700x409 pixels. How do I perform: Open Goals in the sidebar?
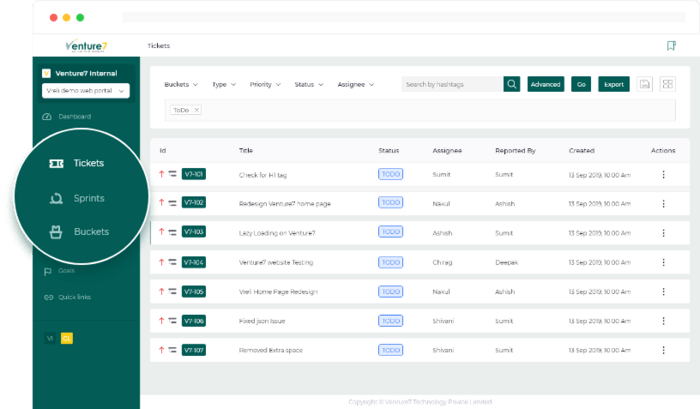coord(59,271)
